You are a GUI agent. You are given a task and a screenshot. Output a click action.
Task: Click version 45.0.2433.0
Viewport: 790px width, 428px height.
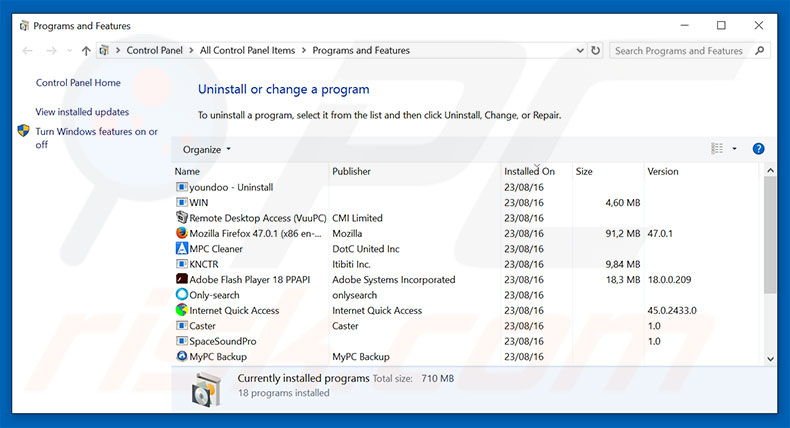coord(672,311)
